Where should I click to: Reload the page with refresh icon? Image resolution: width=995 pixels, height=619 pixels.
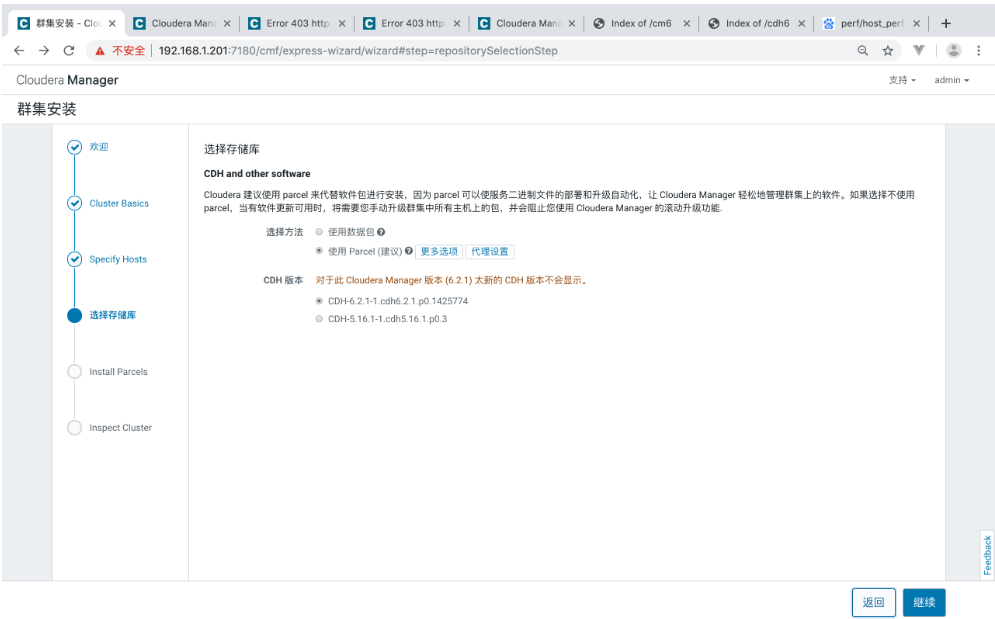[69, 51]
